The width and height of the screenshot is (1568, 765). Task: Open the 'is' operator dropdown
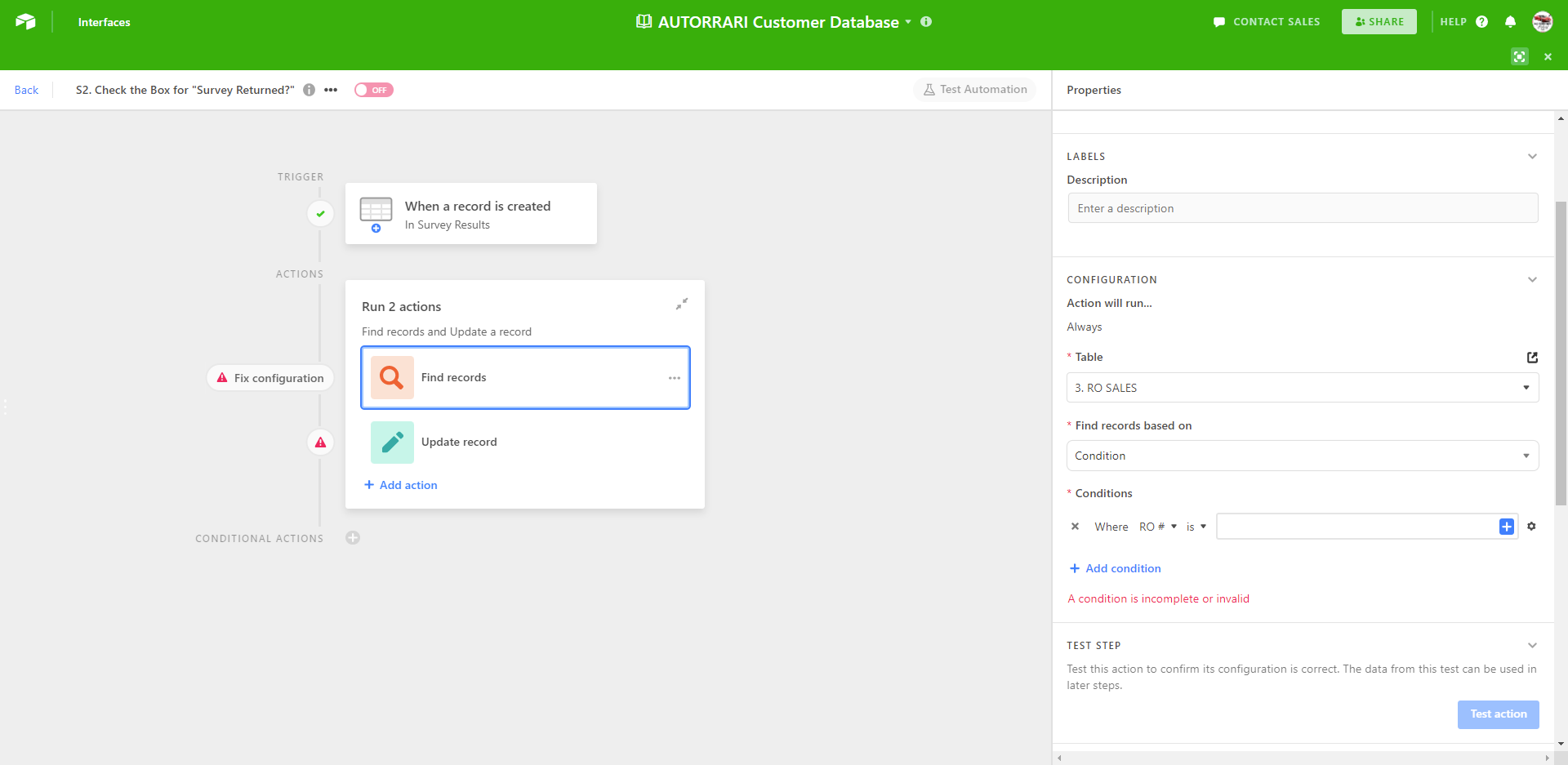coord(1196,527)
